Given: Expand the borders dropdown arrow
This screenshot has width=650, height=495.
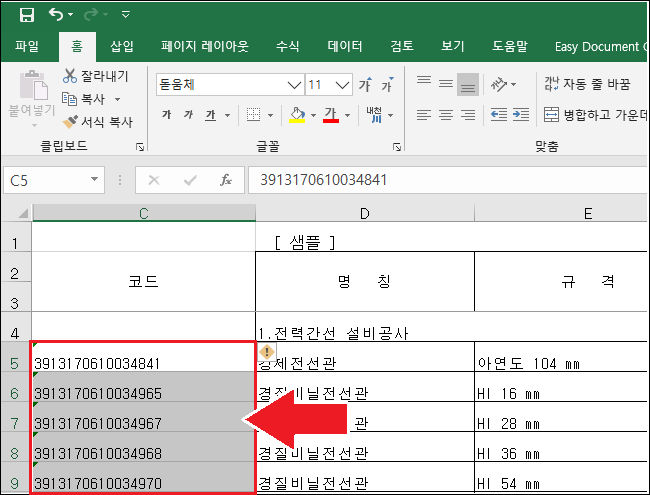Looking at the screenshot, I should pos(271,115).
